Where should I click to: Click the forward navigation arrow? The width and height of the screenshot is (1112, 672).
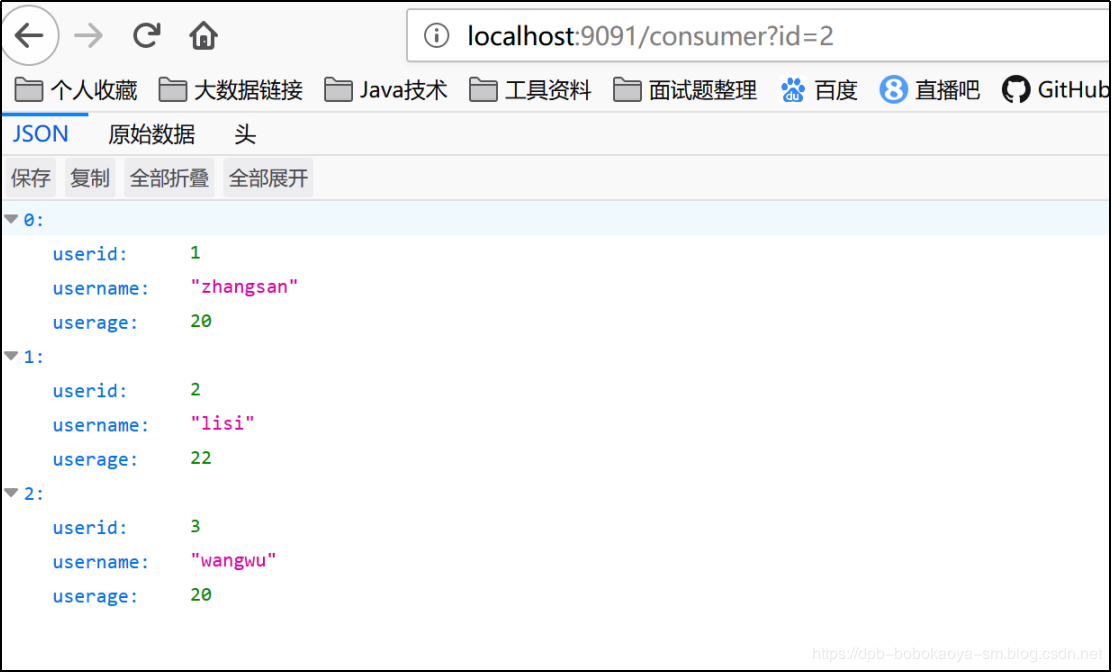click(x=89, y=35)
